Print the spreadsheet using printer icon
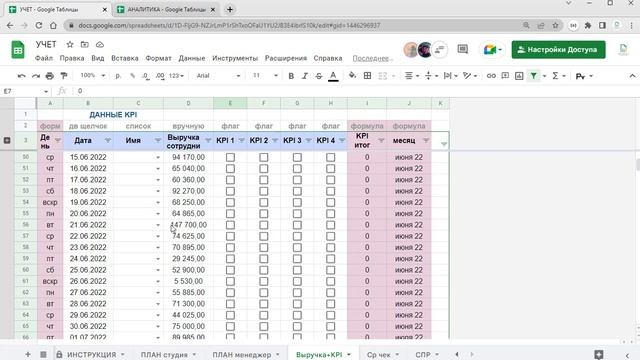The width and height of the screenshot is (640, 360). point(50,76)
